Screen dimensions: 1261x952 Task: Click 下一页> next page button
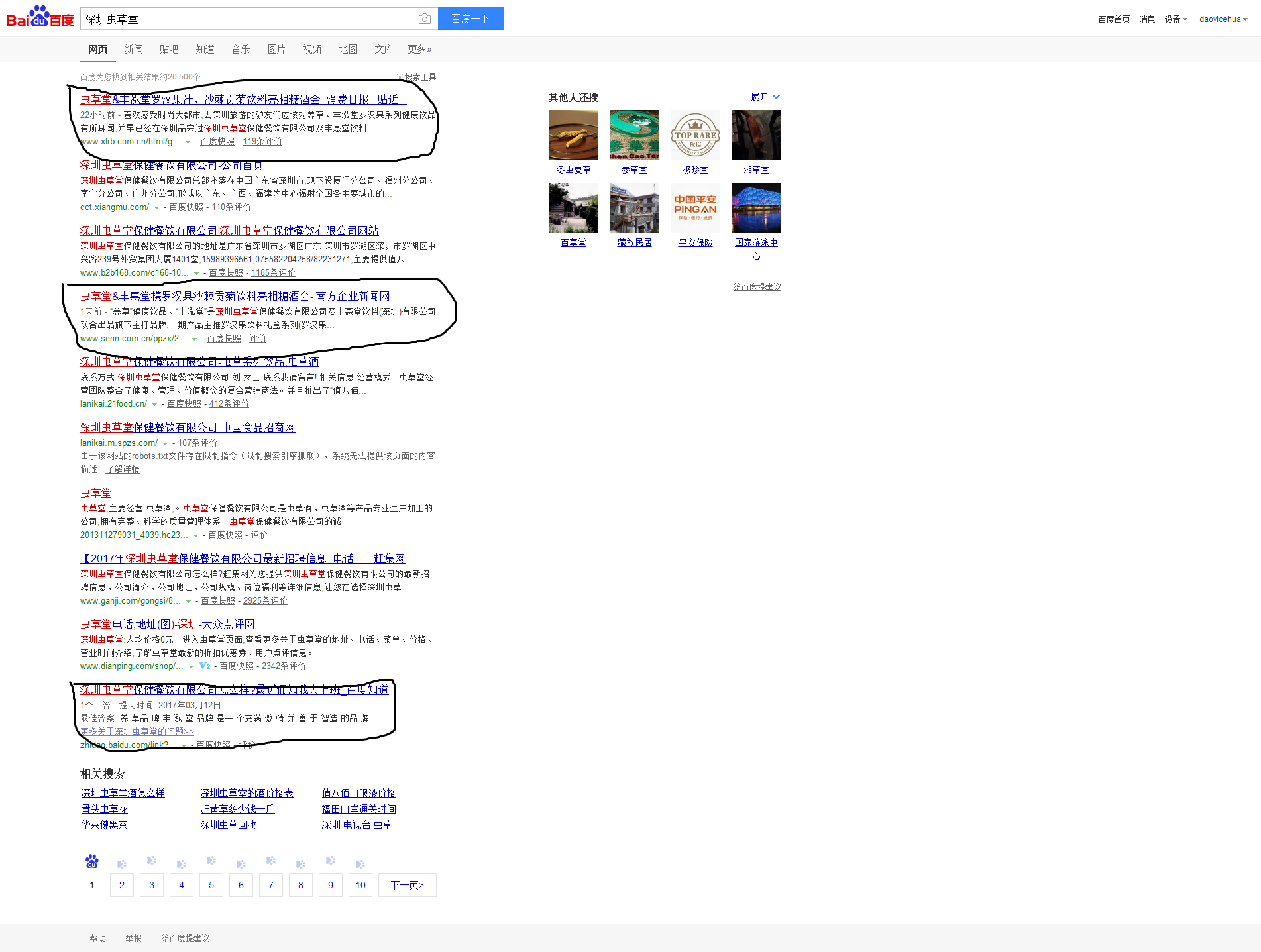click(407, 885)
